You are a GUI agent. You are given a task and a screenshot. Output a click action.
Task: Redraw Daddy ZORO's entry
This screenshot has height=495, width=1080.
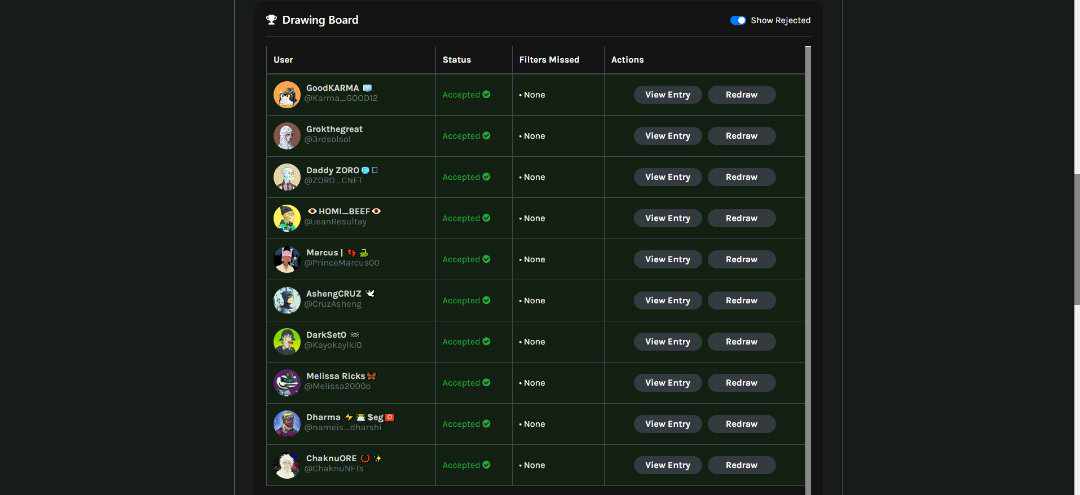click(x=741, y=177)
